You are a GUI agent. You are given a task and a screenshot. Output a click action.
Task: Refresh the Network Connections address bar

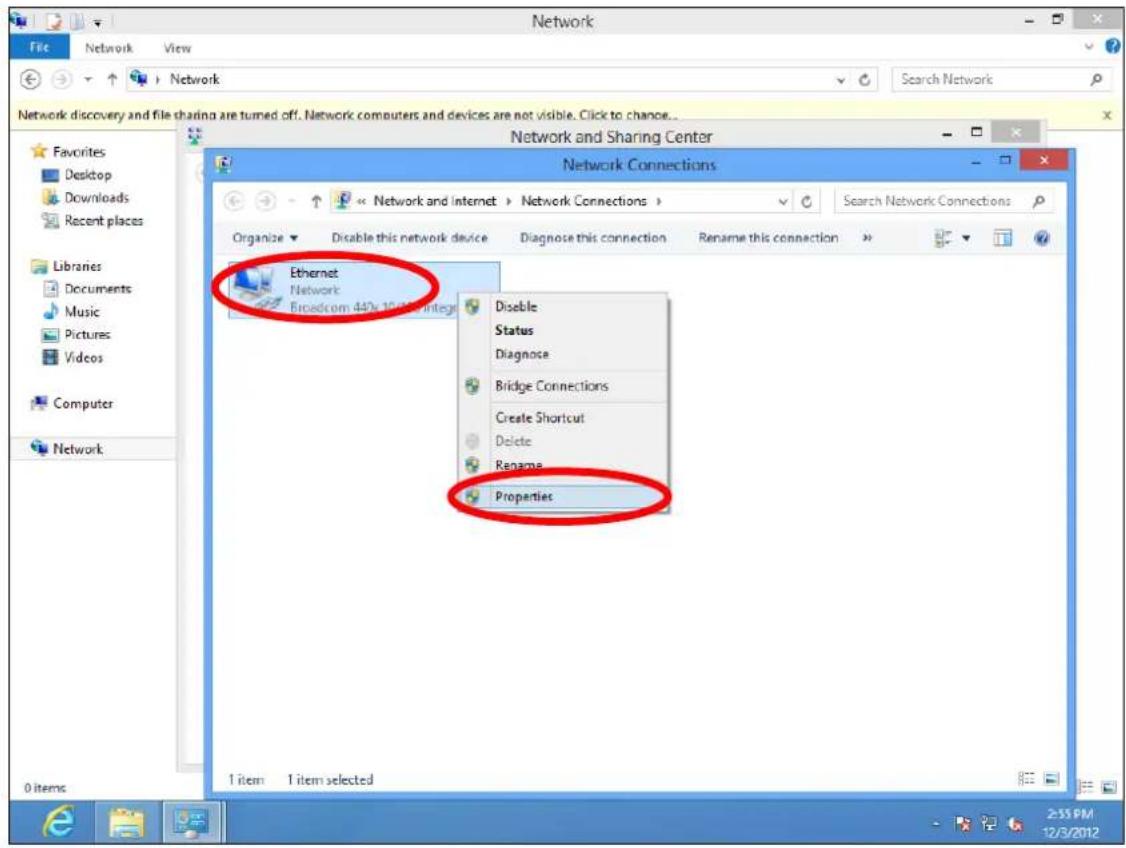pos(806,202)
